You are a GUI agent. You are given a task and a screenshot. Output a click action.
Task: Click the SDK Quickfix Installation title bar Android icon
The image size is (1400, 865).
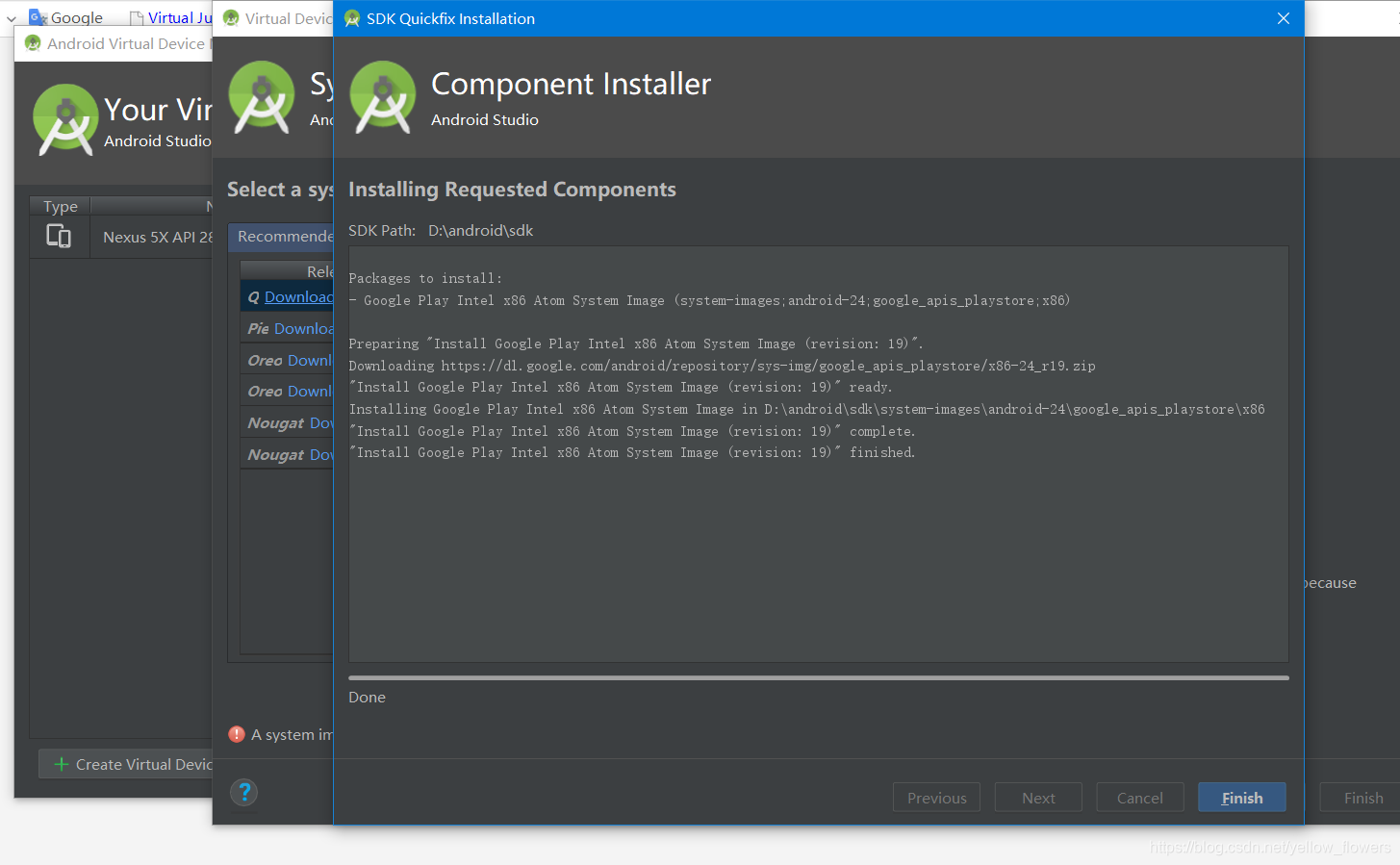pos(352,18)
